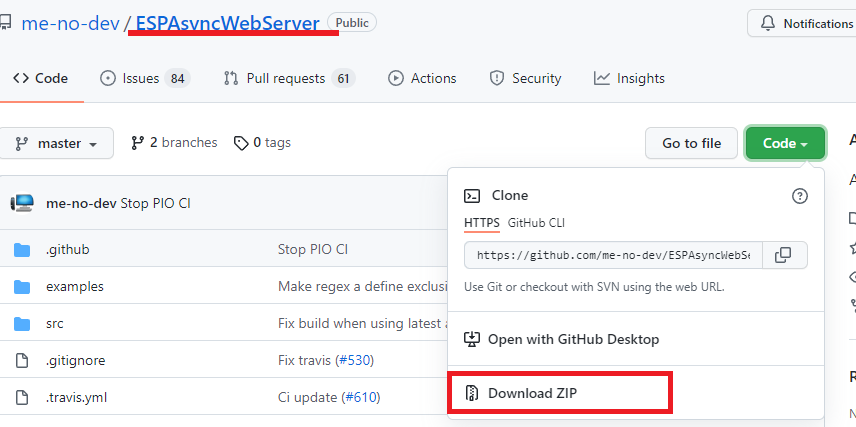Copy the clone URL with clipboard icon

coord(784,255)
